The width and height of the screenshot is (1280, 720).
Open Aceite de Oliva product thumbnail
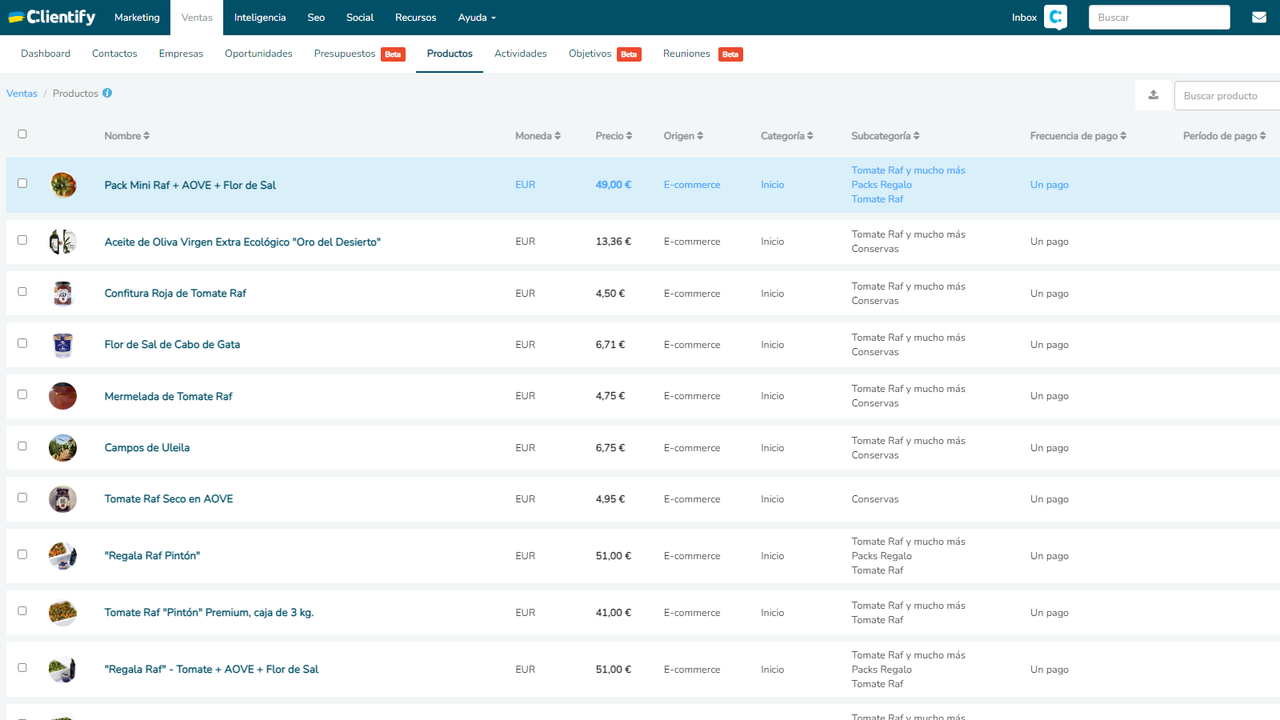63,242
